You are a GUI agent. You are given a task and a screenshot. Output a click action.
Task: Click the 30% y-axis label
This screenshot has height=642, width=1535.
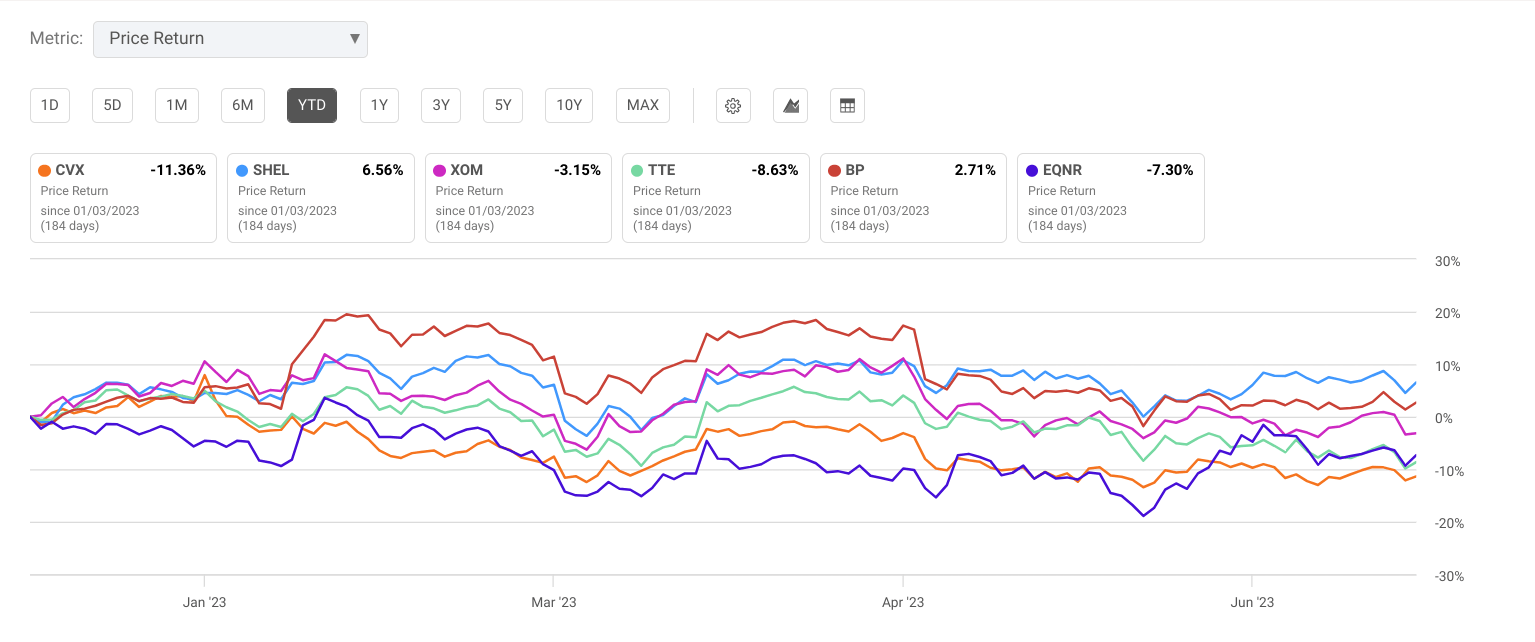(x=1448, y=262)
